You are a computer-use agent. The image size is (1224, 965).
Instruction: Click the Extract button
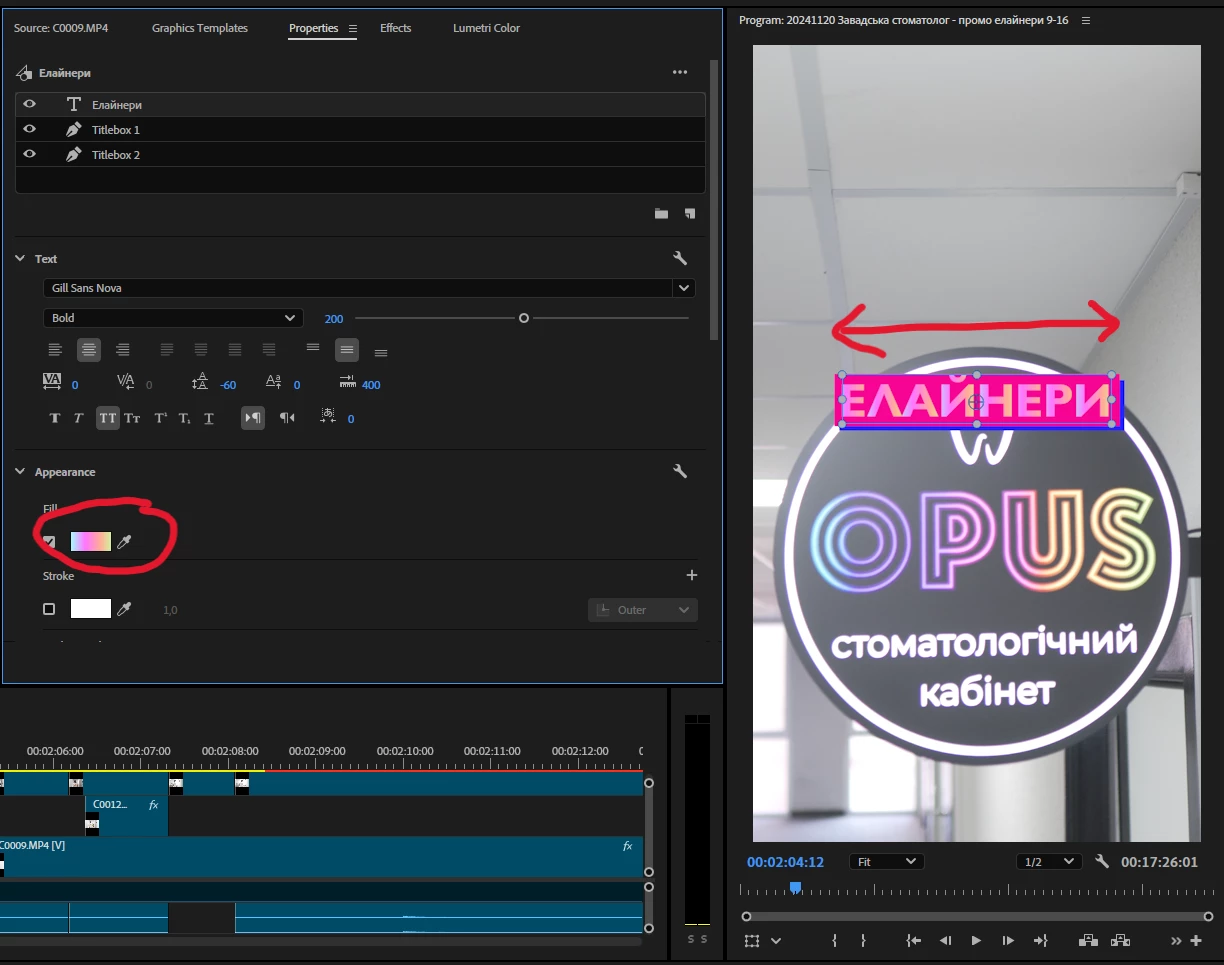click(1120, 940)
